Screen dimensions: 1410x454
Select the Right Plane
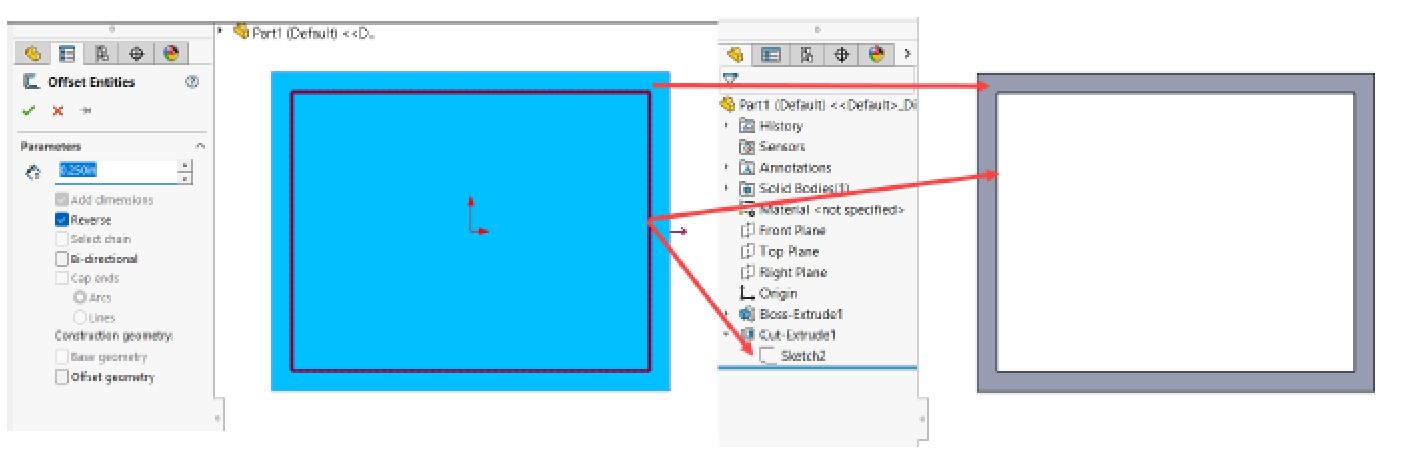[782, 272]
